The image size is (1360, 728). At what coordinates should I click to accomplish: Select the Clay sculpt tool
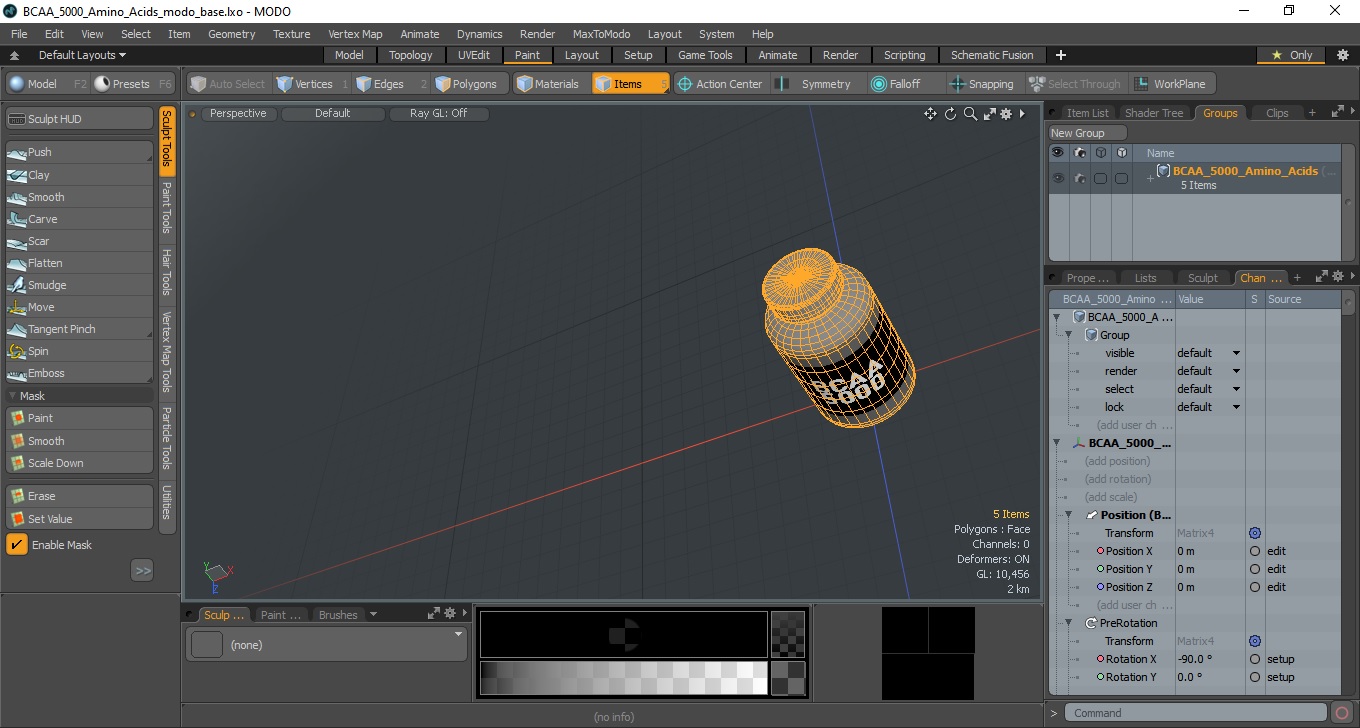pos(80,175)
